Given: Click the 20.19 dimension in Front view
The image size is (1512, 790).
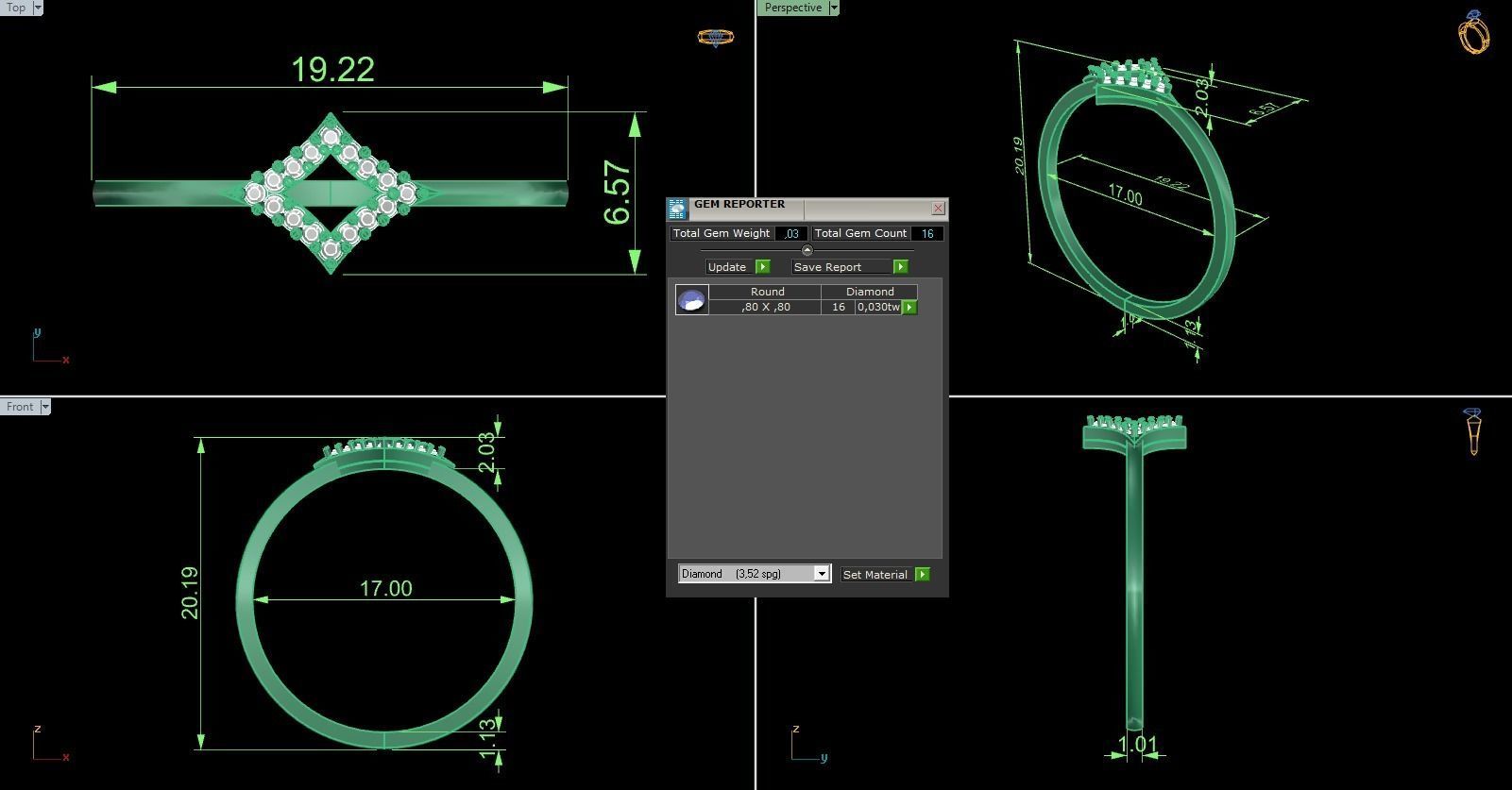Looking at the screenshot, I should (x=189, y=593).
